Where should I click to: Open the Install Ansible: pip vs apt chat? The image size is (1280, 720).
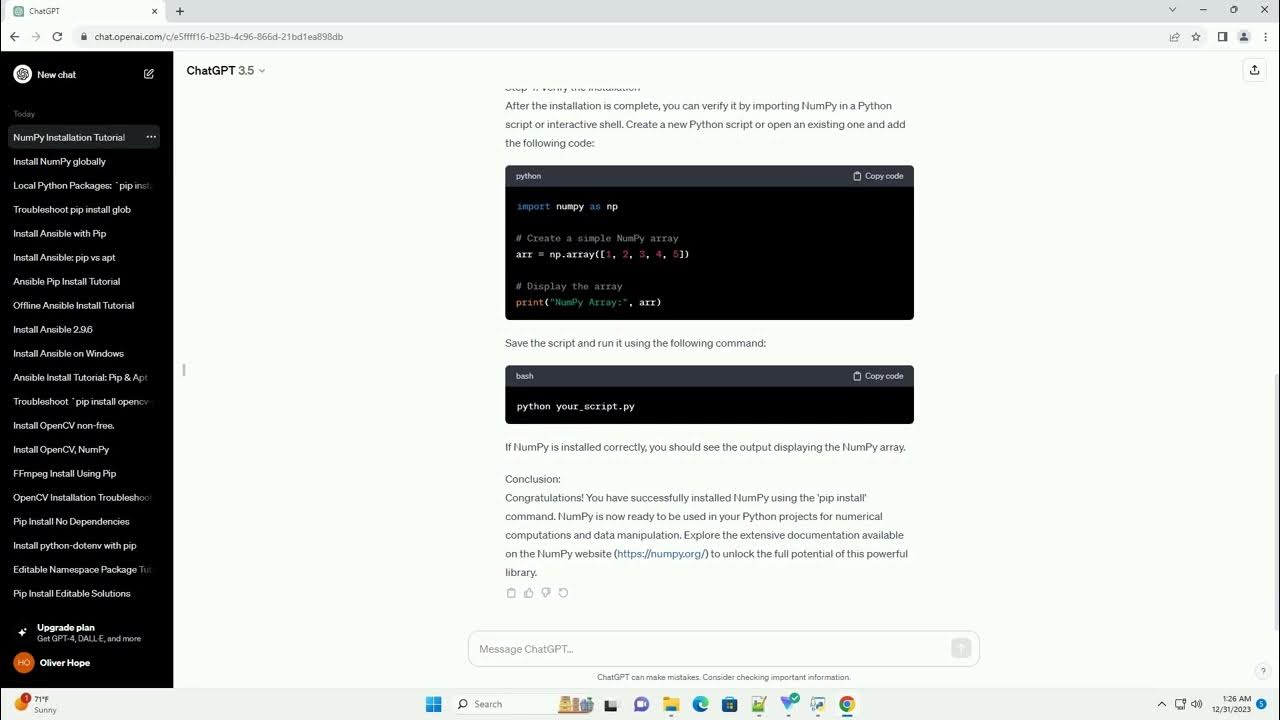click(84, 257)
